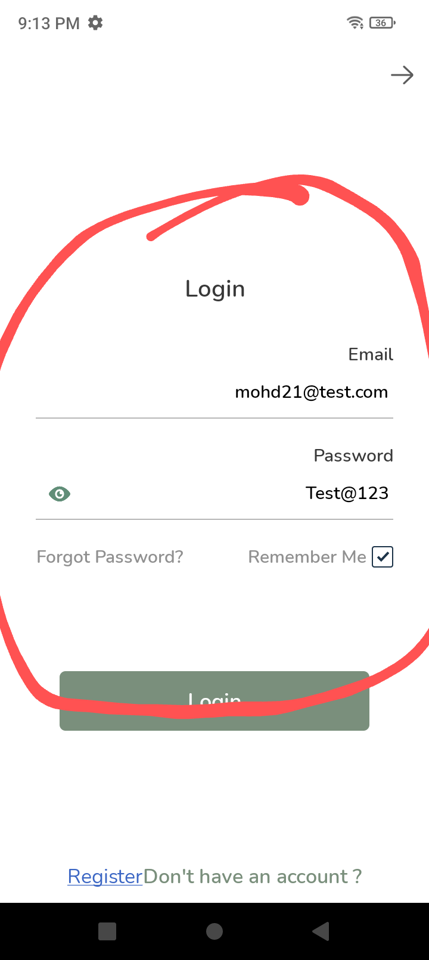Tap the 9:13 PM clock

(x=49, y=23)
